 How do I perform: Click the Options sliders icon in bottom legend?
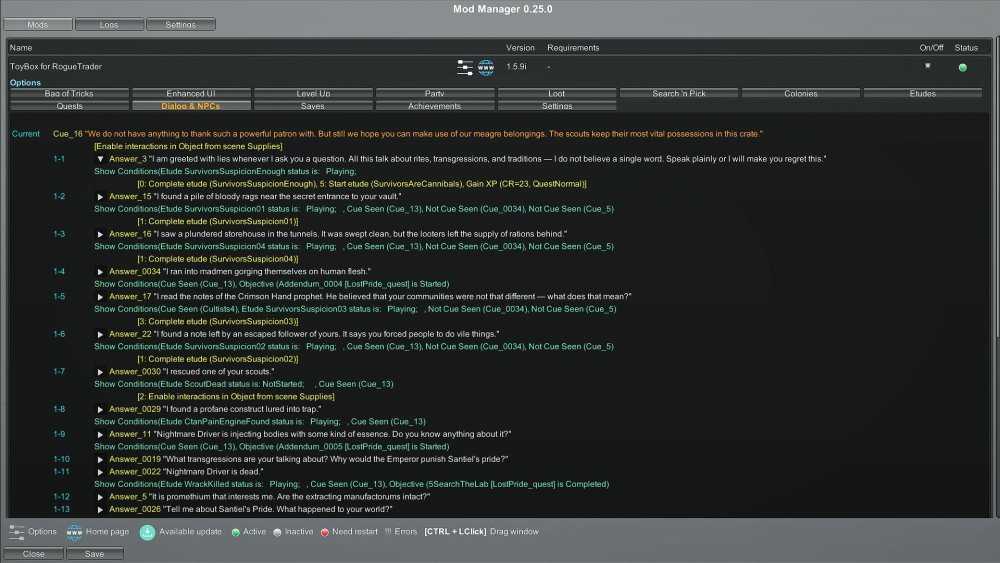16,532
